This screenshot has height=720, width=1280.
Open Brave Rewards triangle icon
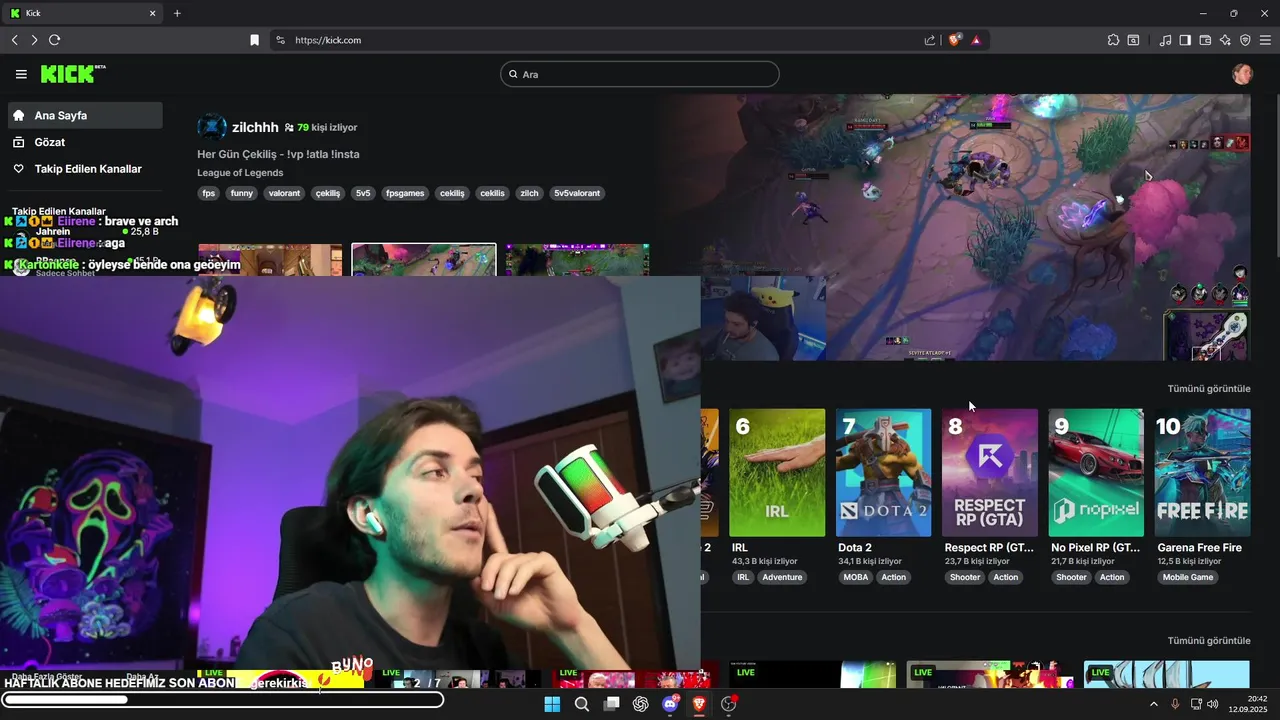point(976,40)
